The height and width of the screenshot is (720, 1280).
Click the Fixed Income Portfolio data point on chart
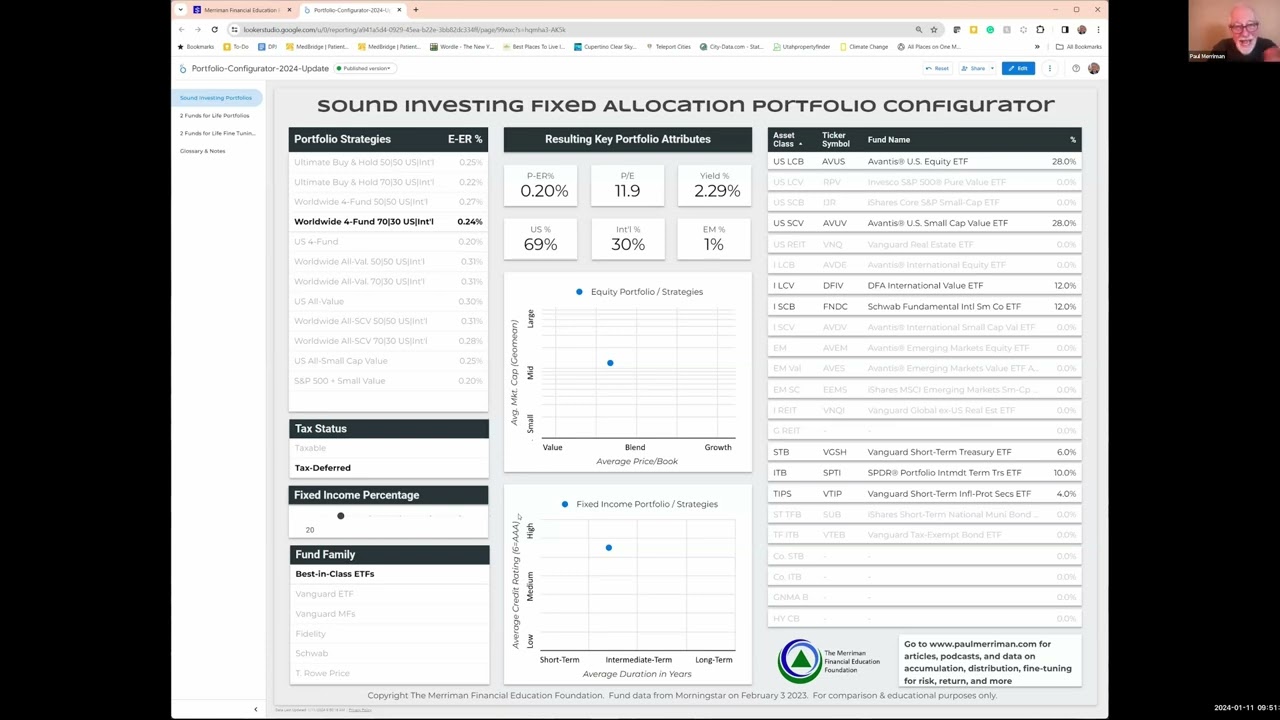pyautogui.click(x=608, y=548)
